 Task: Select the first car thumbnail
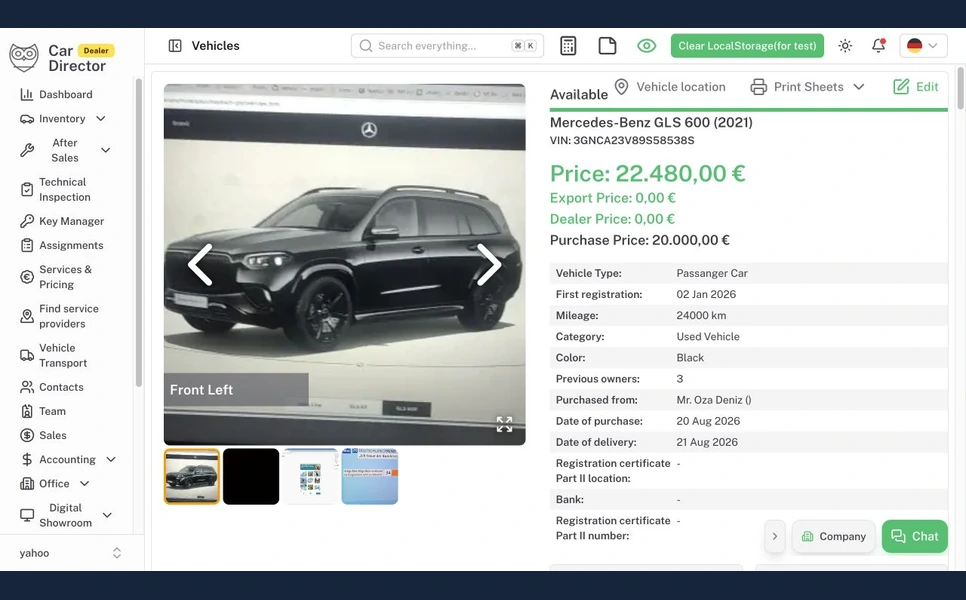click(x=192, y=476)
